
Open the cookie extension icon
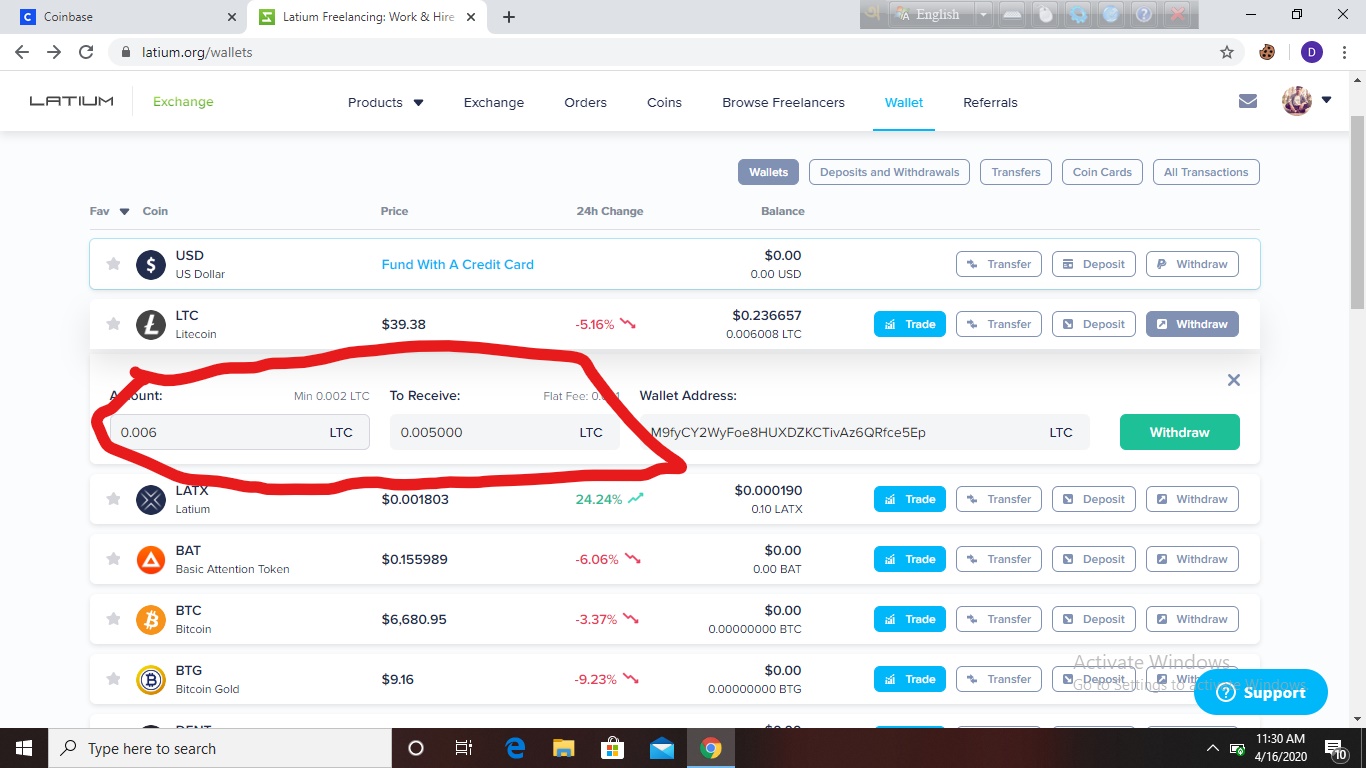coord(1268,52)
